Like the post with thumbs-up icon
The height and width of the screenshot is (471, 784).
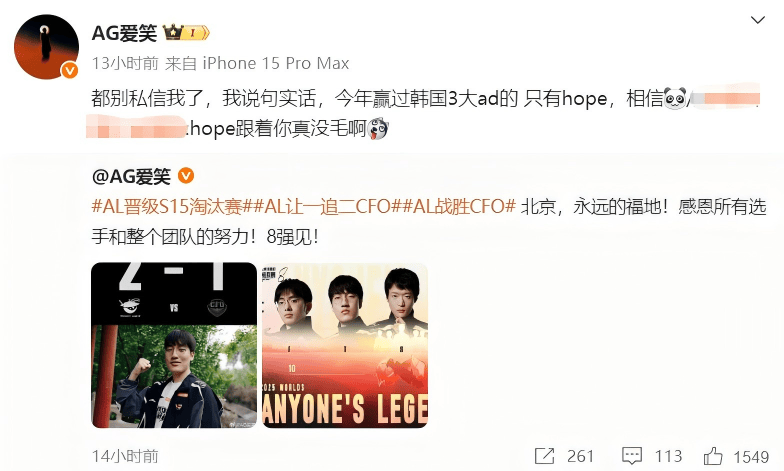pyautogui.click(x=713, y=456)
